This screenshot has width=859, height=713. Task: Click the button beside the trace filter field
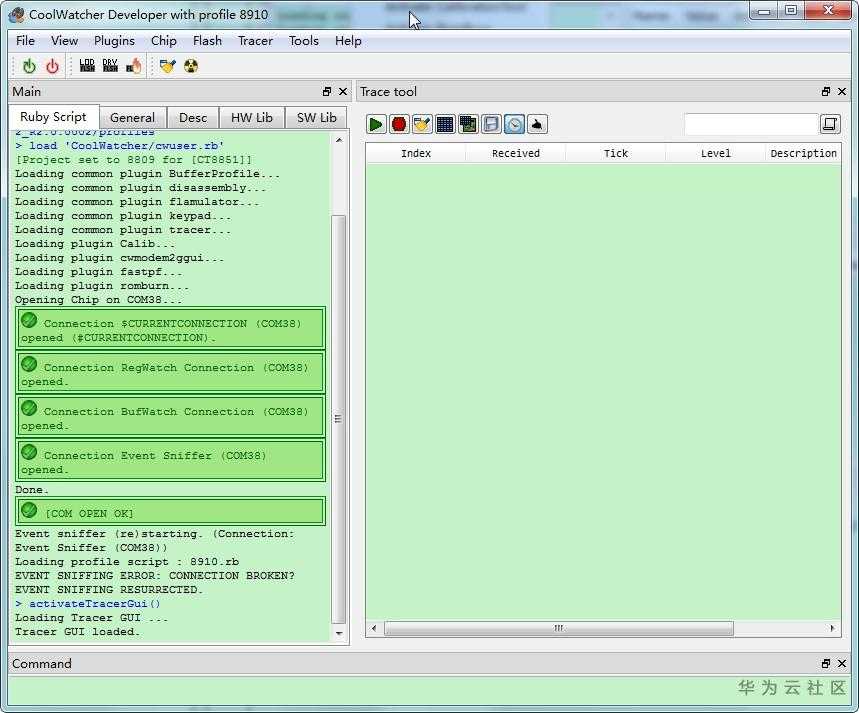click(830, 124)
